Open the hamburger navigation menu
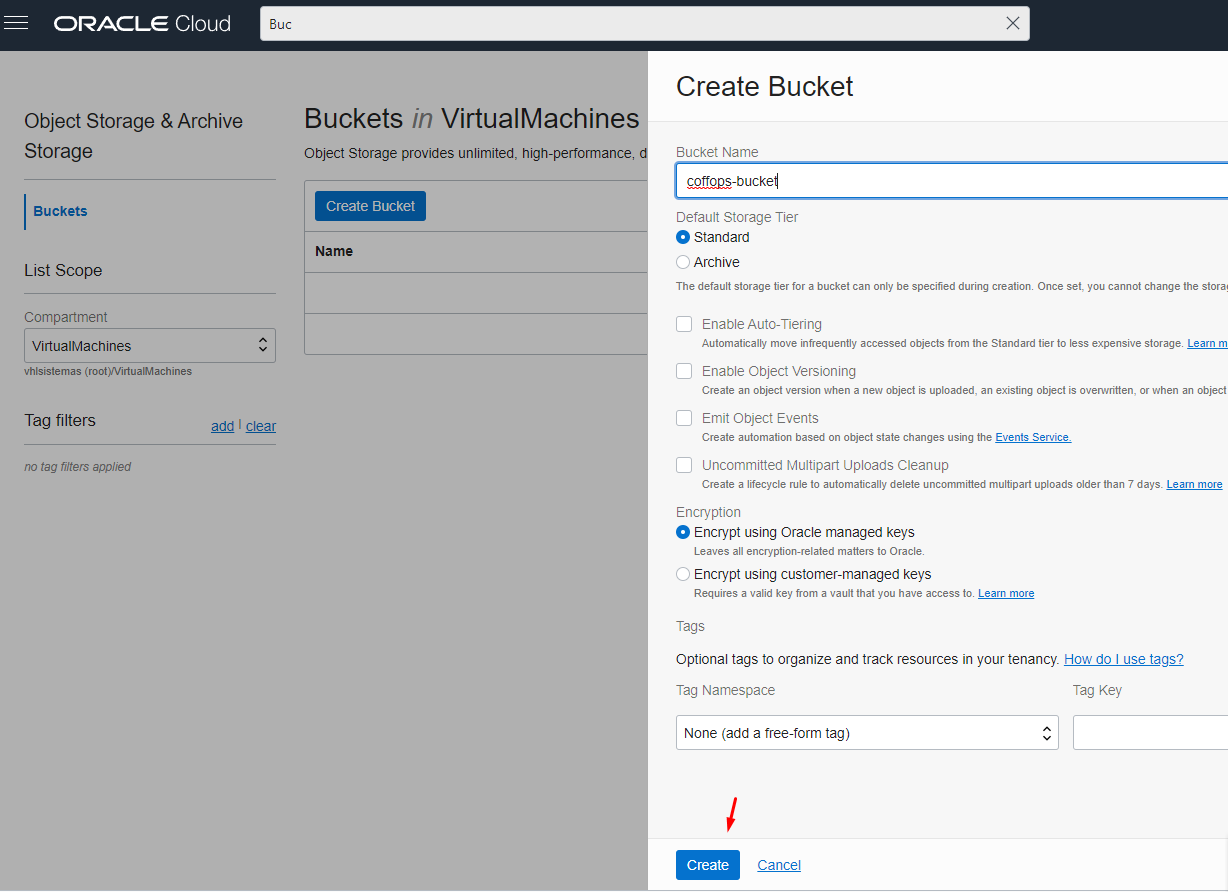The height and width of the screenshot is (892, 1228). (16, 23)
